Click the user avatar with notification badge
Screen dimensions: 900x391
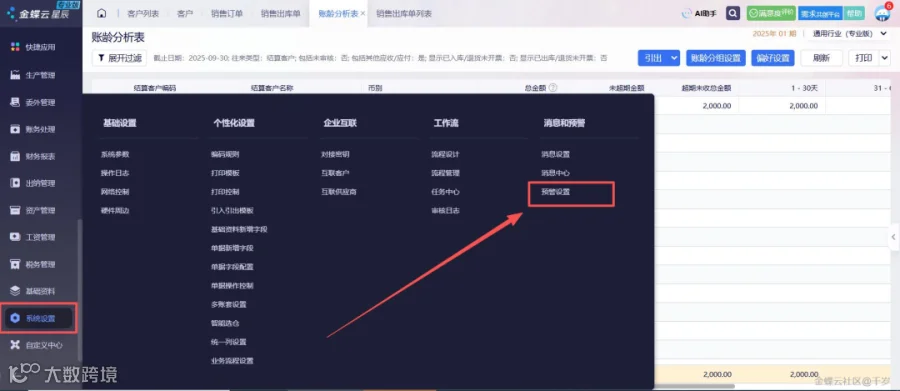(882, 13)
